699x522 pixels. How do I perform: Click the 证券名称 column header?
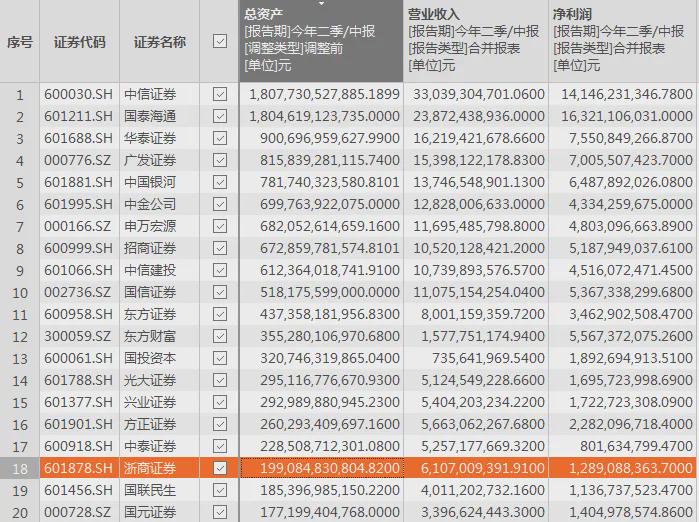click(x=159, y=42)
